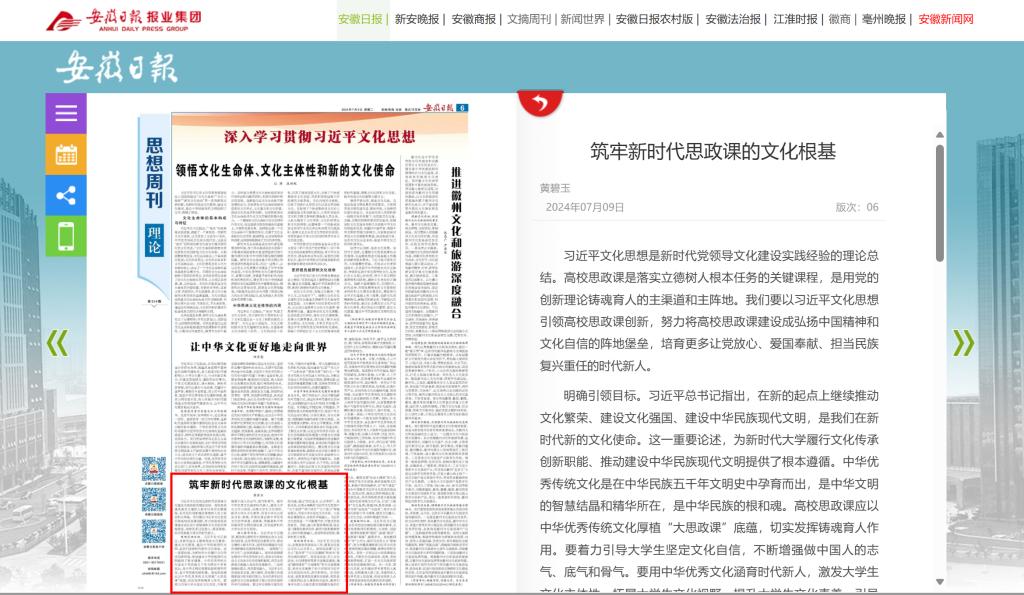Select the 安徽日报 tab in top navigation

pyautogui.click(x=361, y=19)
